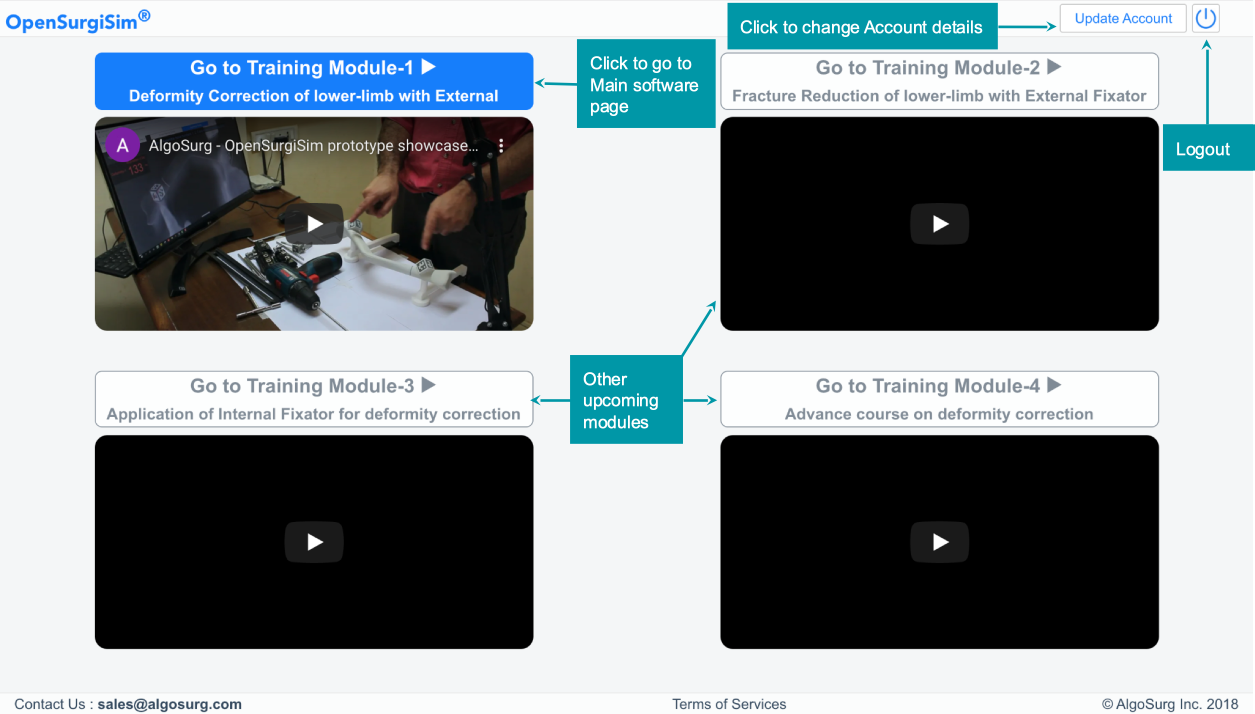This screenshot has height=714, width=1255.
Task: Click the Logout tooltip label
Action: coord(1202,149)
